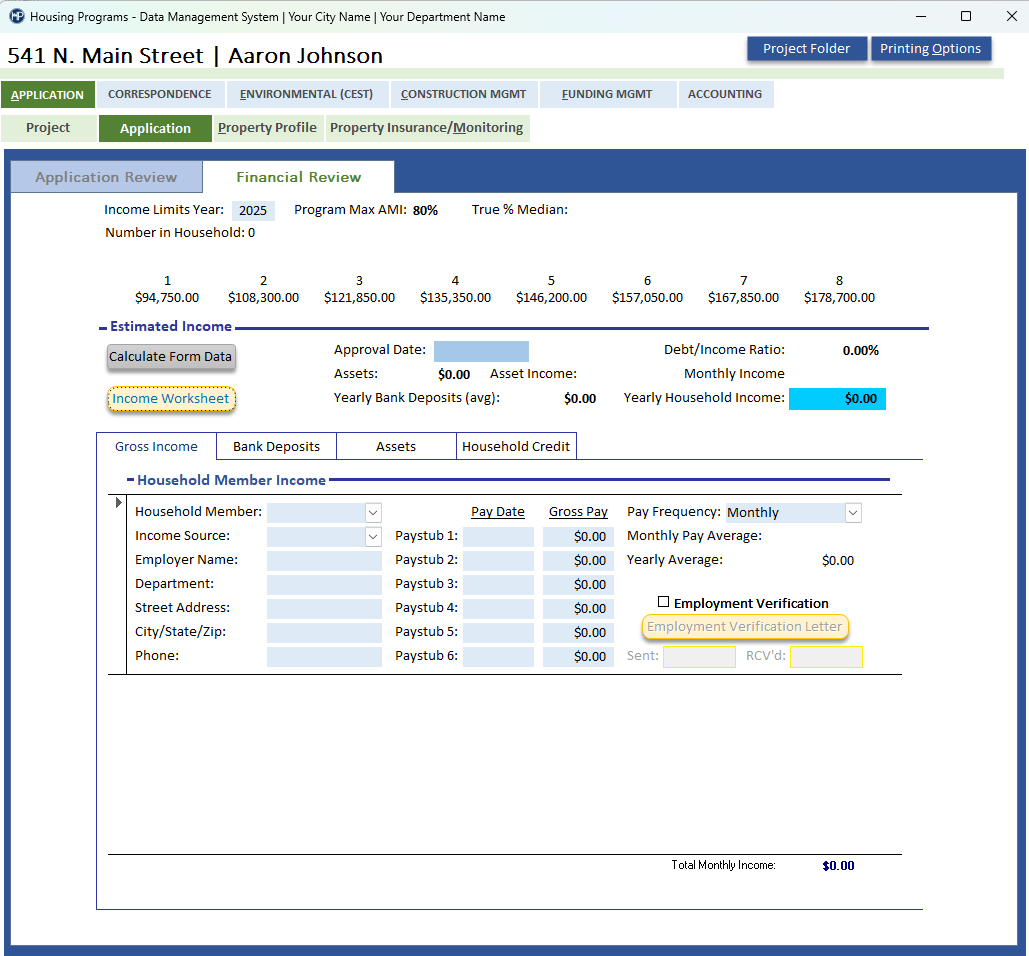Click the Program Max AMI 80% value
Image resolution: width=1029 pixels, height=956 pixels.
(425, 211)
